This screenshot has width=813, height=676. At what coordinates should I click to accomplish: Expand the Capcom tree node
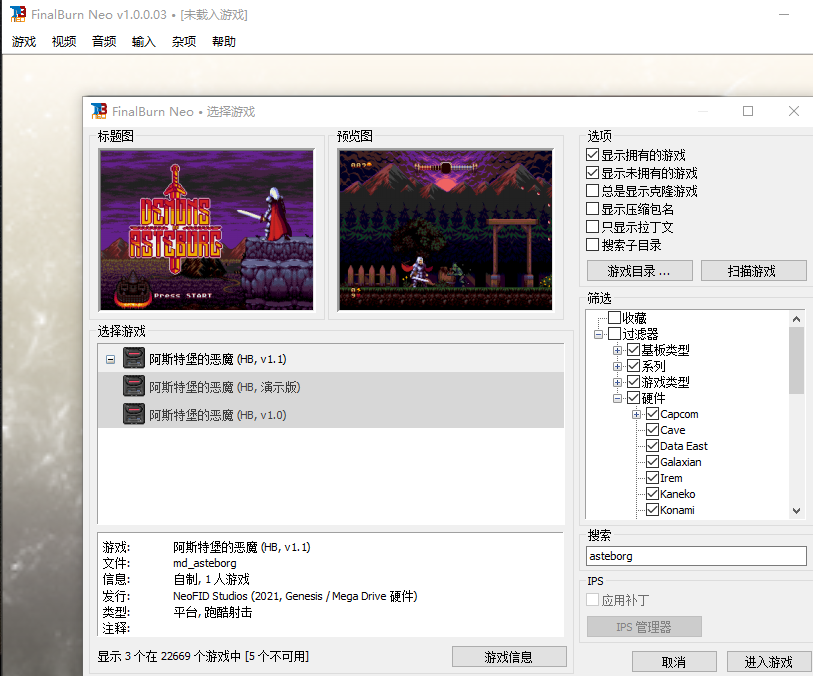[x=636, y=414]
